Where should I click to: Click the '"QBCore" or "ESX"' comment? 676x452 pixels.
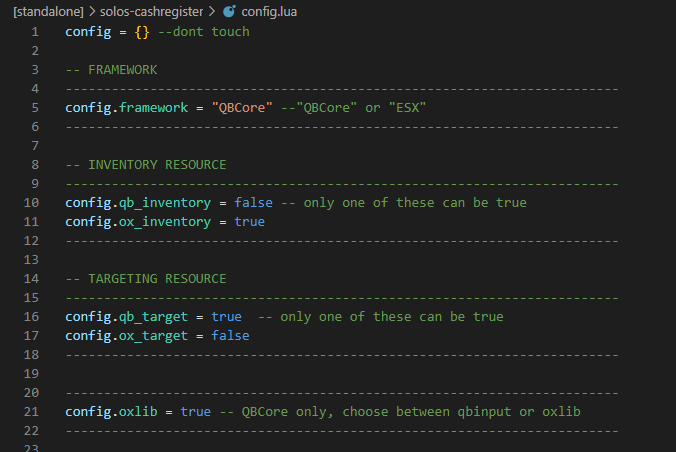[x=354, y=107]
